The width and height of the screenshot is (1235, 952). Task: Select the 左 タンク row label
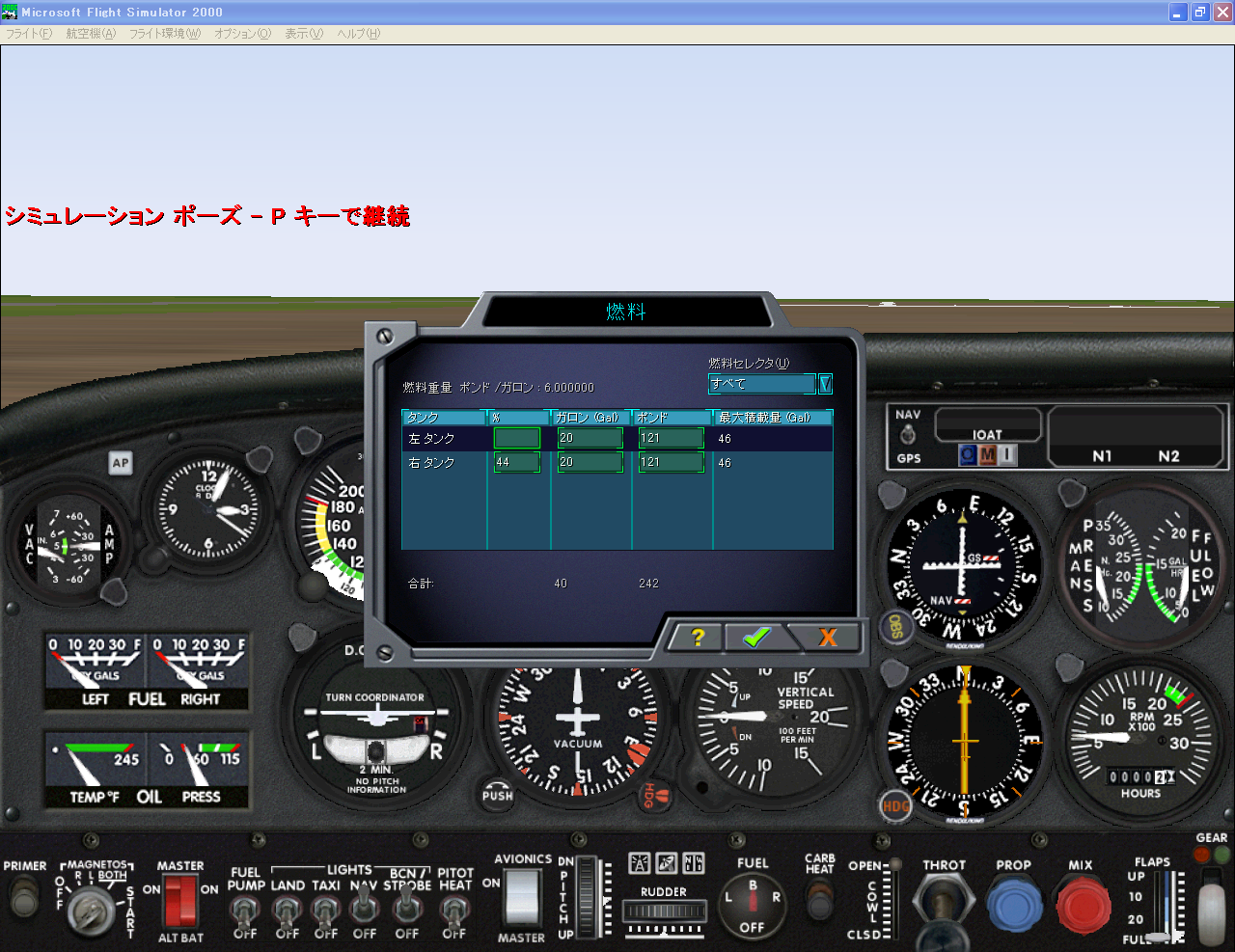tap(431, 439)
